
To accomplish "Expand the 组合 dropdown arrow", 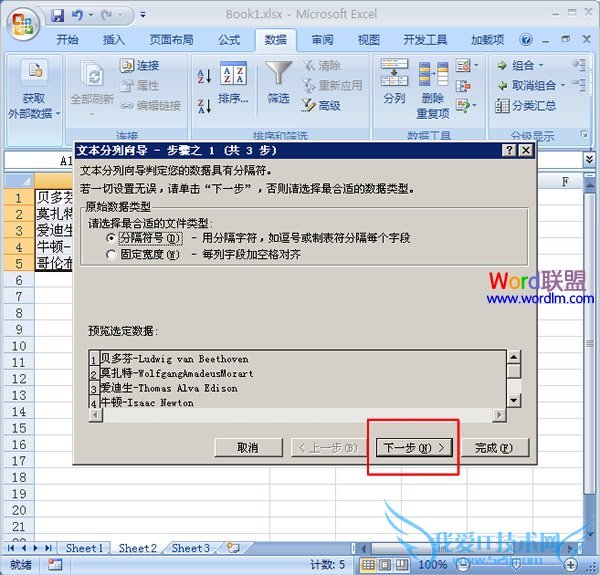I will [x=541, y=66].
